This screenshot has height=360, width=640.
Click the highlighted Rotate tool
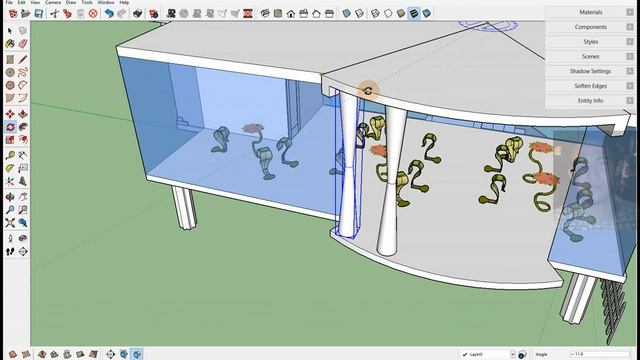point(10,127)
